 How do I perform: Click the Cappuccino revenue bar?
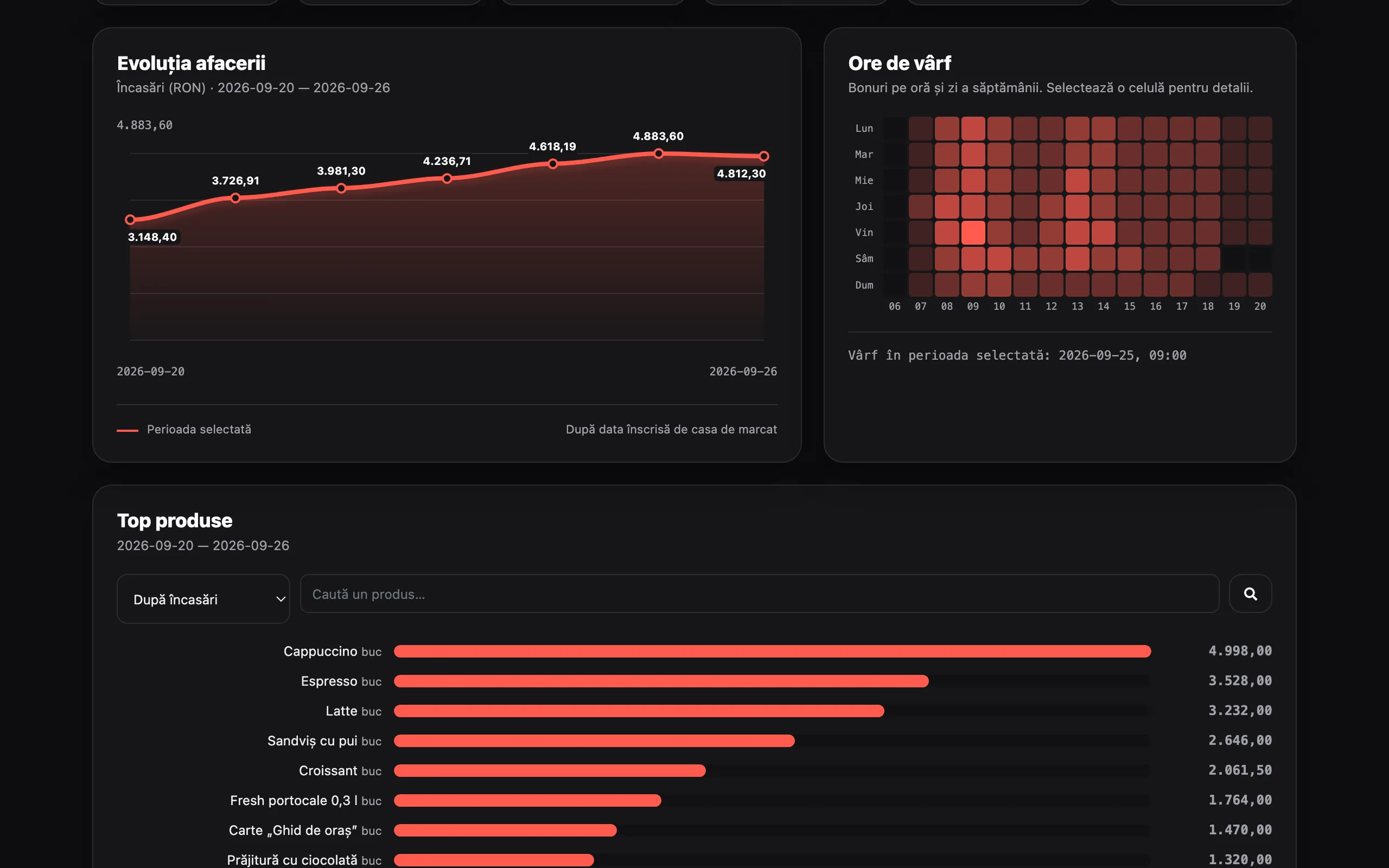pos(772,651)
